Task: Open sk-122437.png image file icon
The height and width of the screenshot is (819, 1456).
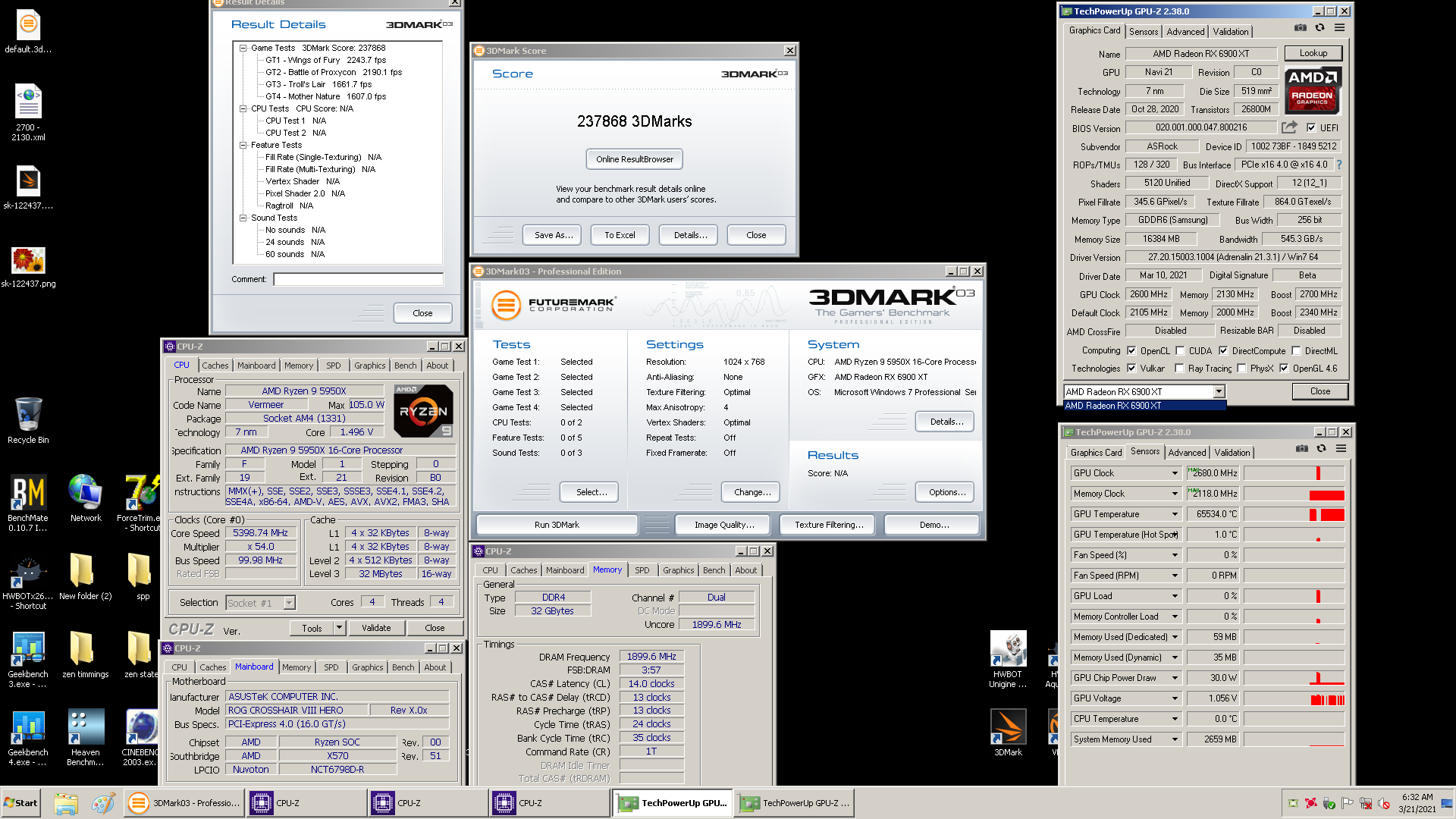Action: click(28, 267)
